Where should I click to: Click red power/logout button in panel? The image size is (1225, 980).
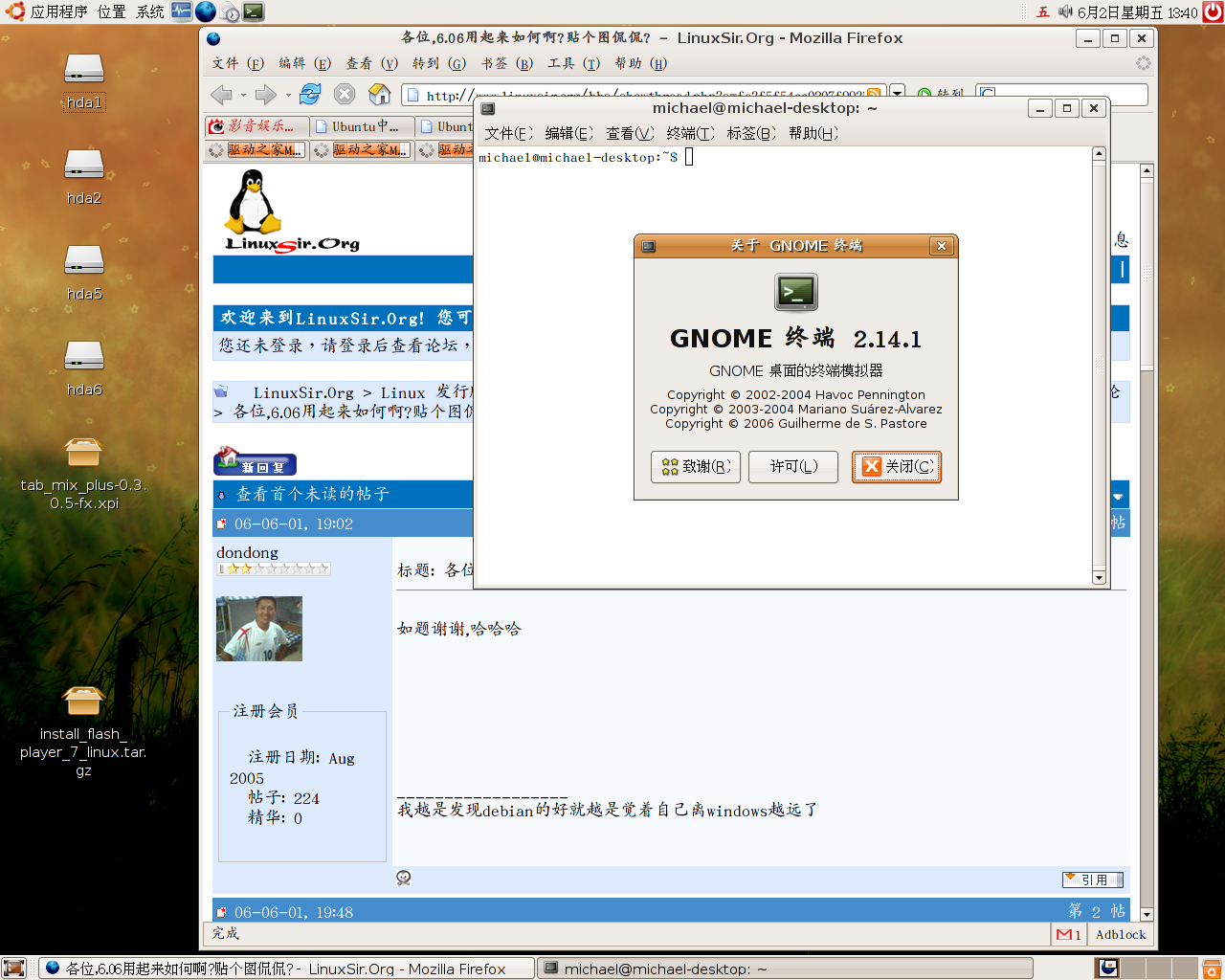pos(1213,11)
